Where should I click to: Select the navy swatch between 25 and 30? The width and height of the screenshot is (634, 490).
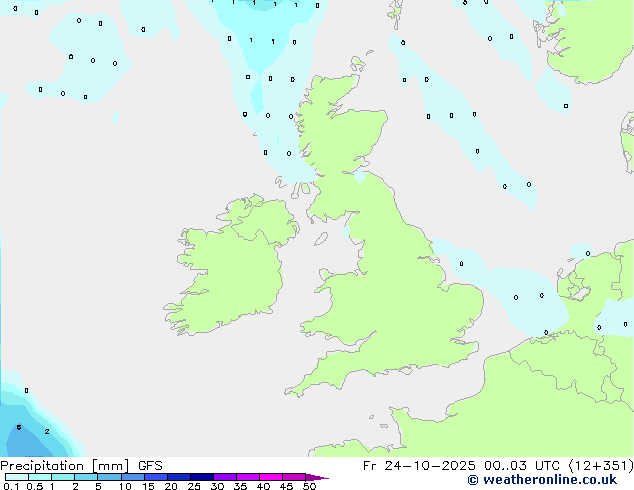click(x=202, y=477)
